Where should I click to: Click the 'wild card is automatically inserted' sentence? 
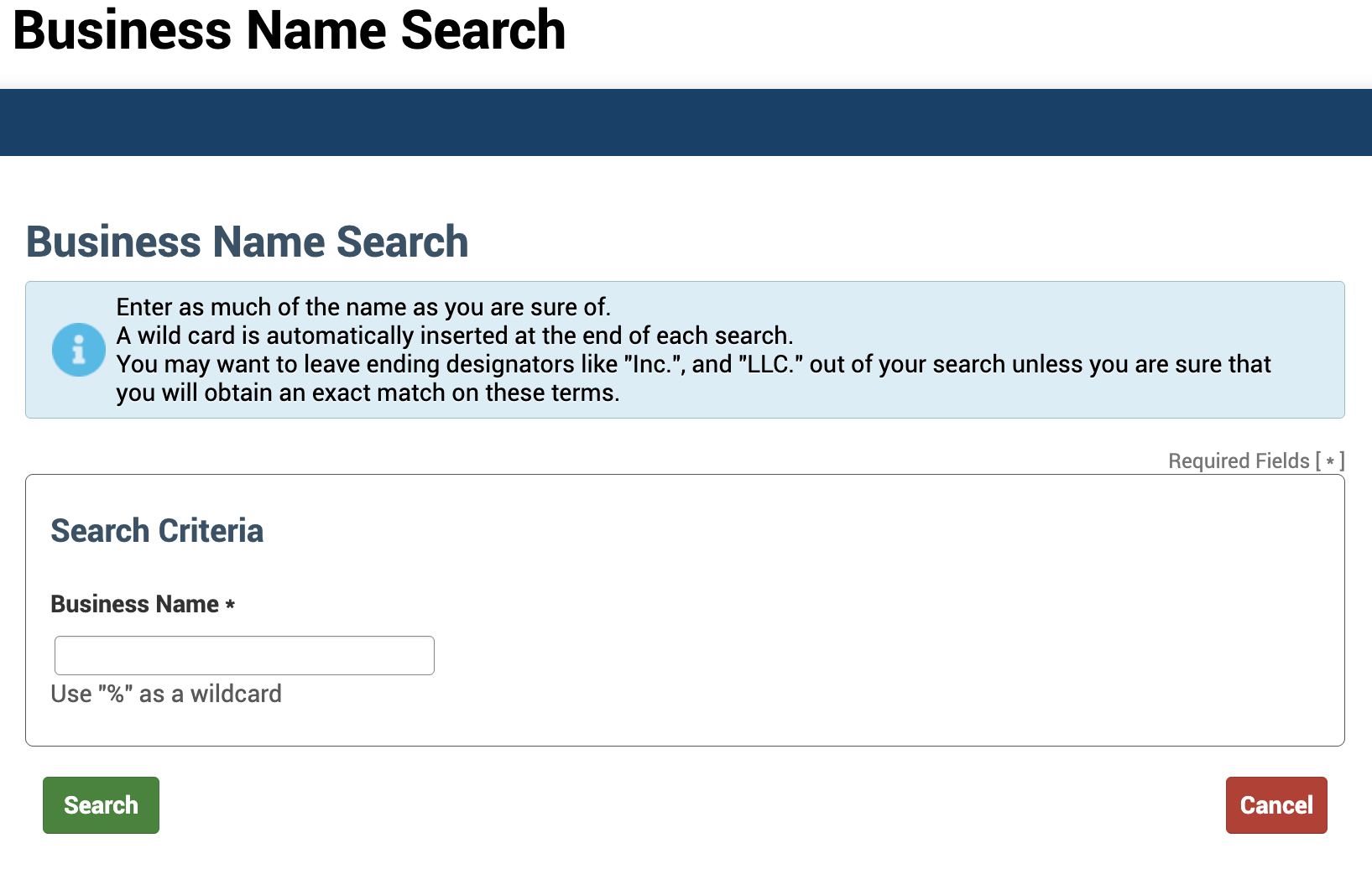(x=455, y=336)
